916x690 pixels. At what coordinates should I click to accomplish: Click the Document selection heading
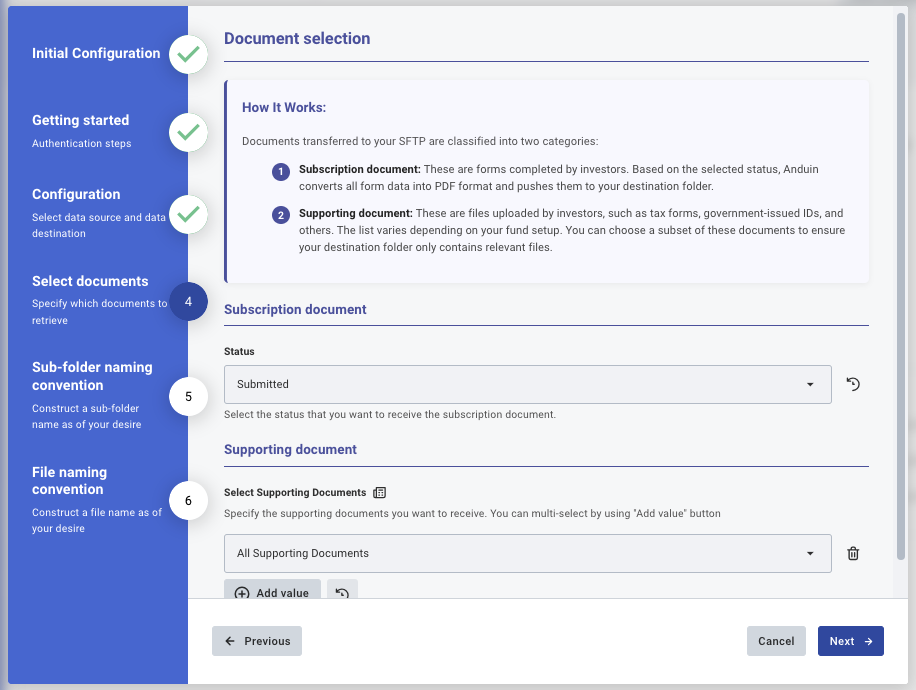click(x=297, y=39)
